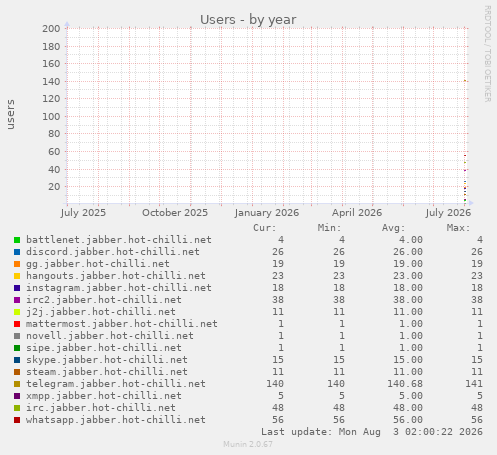Image resolution: width=497 pixels, height=455 pixels.
Task: Click the skype navy legend swatch
Action: click(x=17, y=360)
